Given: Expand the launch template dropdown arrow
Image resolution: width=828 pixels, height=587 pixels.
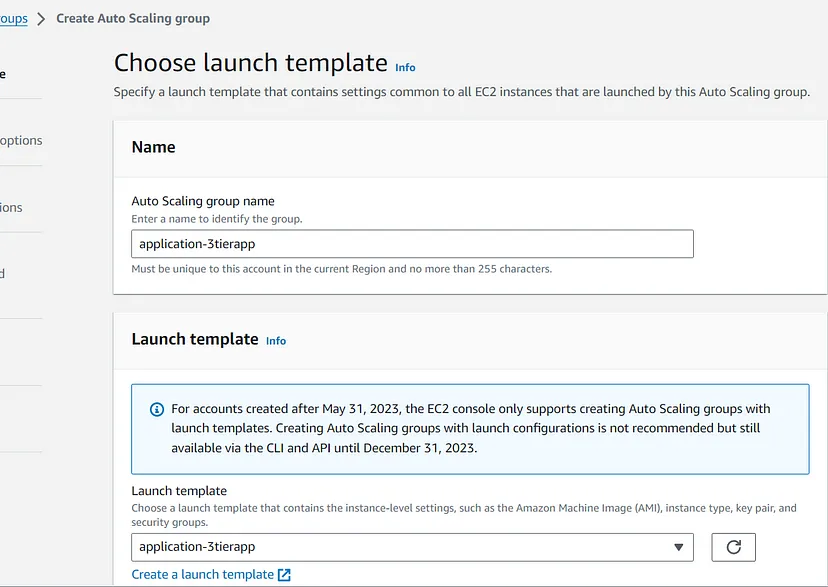Looking at the screenshot, I should (x=680, y=547).
